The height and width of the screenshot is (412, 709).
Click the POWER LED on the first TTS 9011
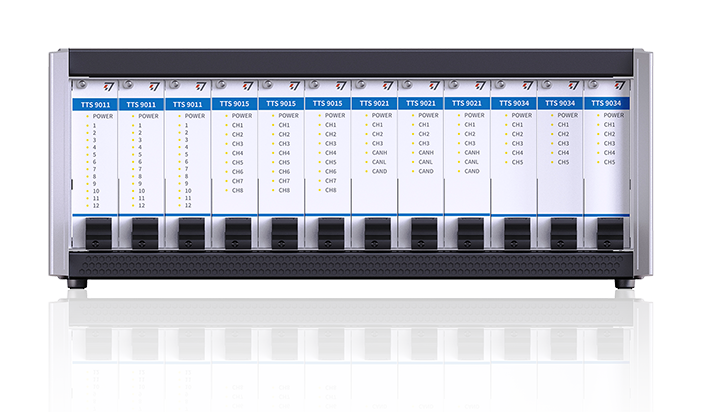coord(87,116)
